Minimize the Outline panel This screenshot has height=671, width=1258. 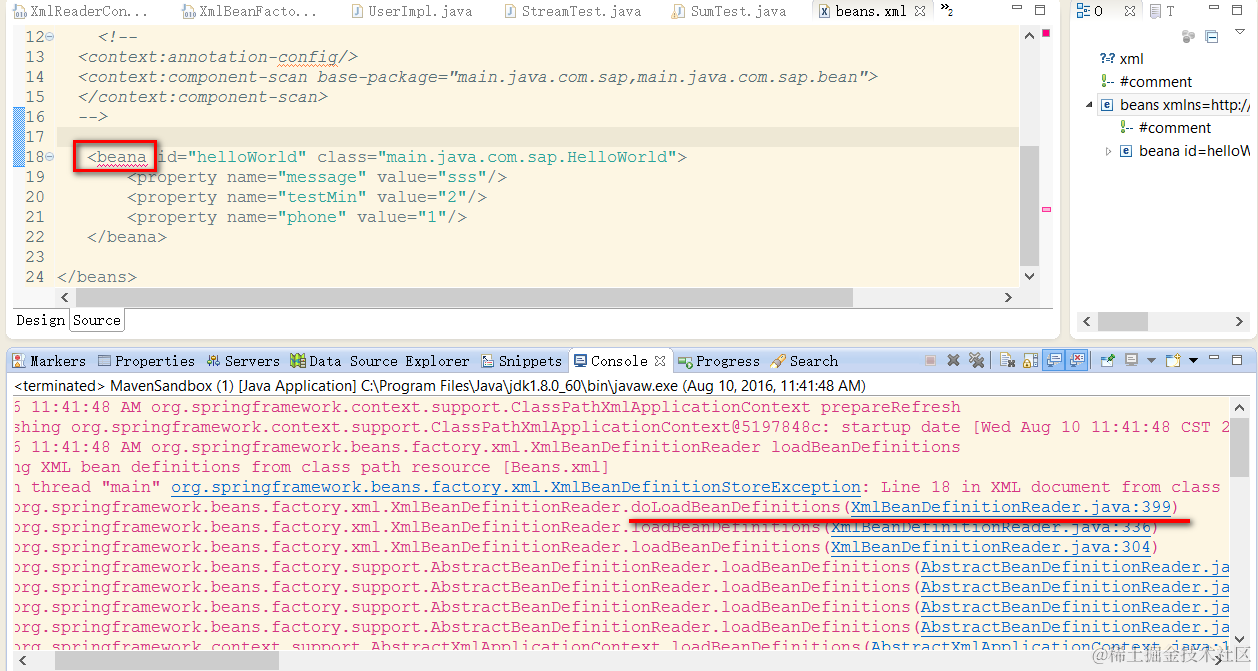pos(1214,7)
